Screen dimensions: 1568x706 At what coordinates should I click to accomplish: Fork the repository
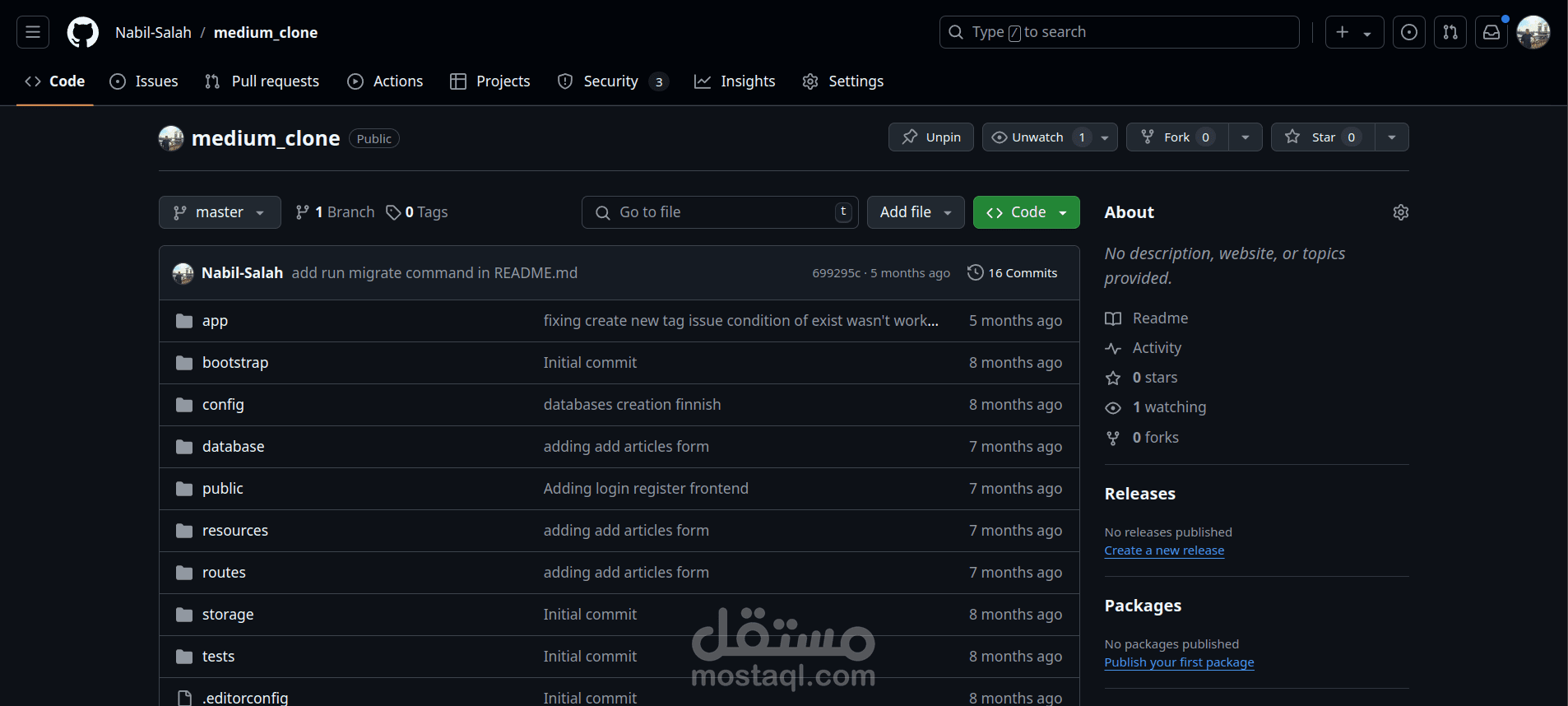coord(1177,137)
